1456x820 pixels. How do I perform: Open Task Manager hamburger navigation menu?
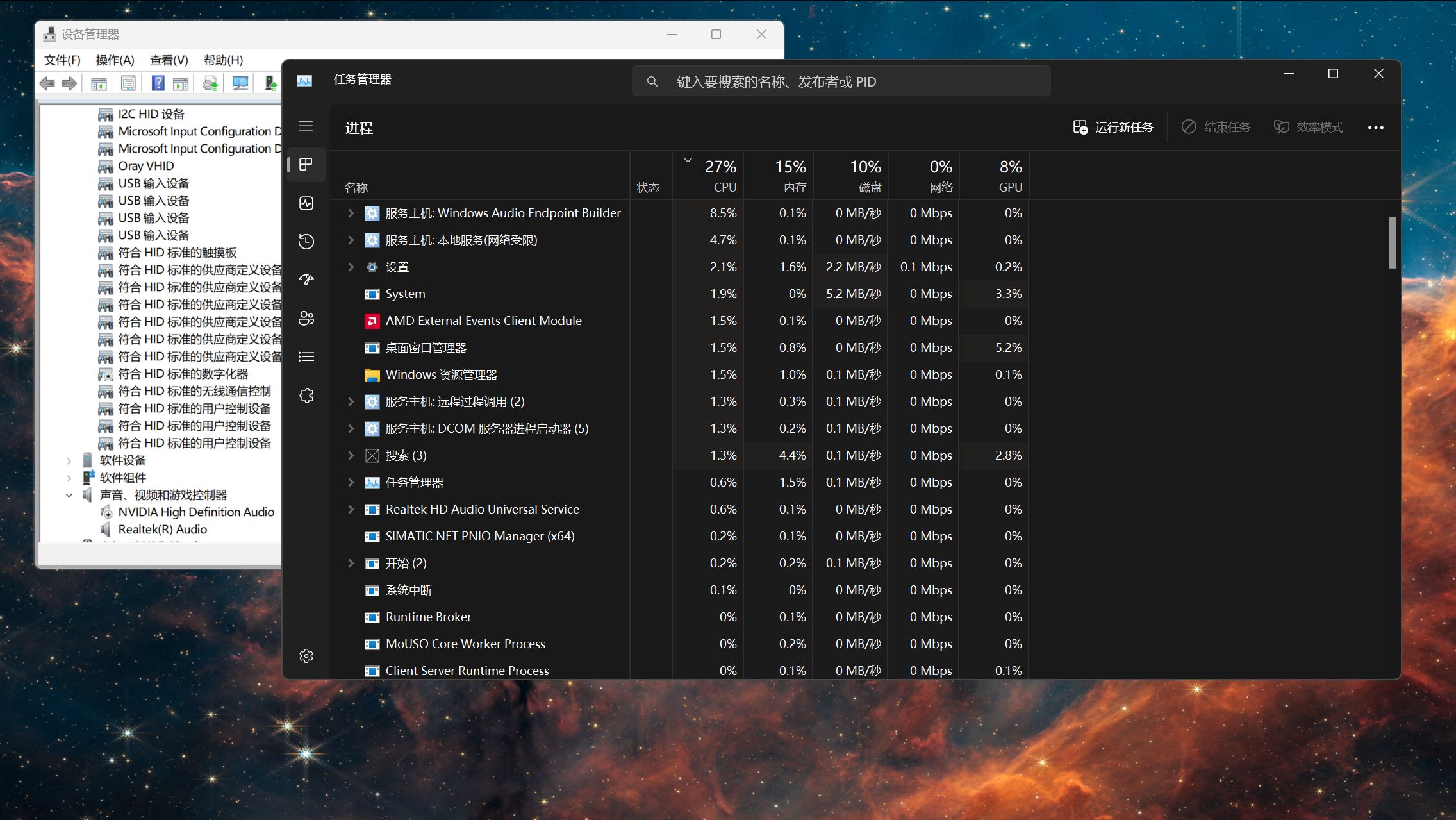tap(306, 126)
